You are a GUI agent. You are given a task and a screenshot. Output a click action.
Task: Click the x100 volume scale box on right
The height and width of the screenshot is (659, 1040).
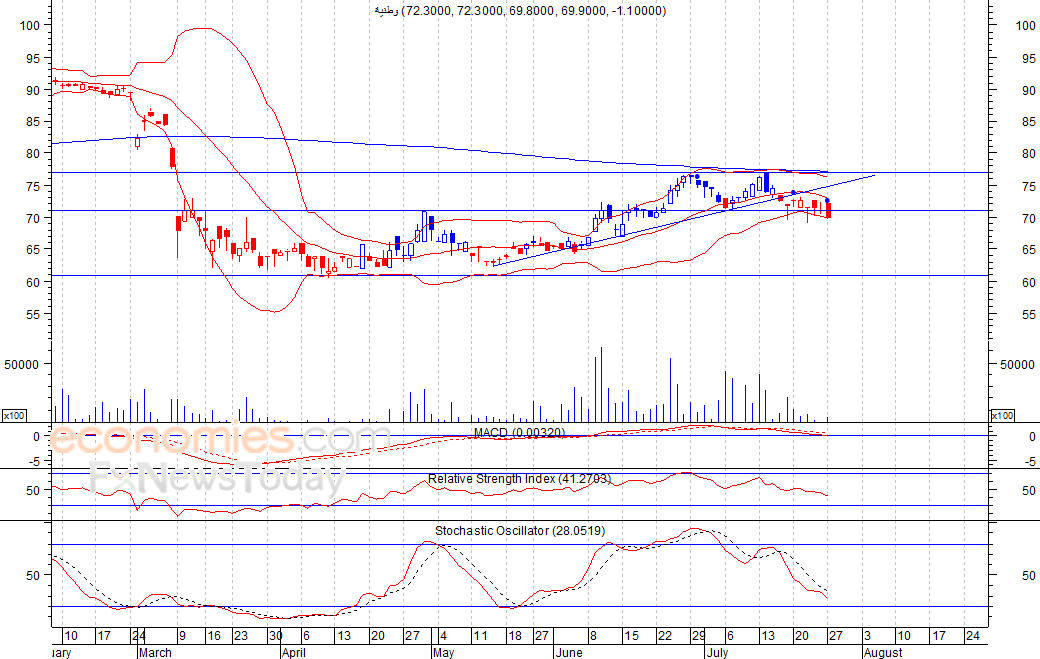(1002, 415)
